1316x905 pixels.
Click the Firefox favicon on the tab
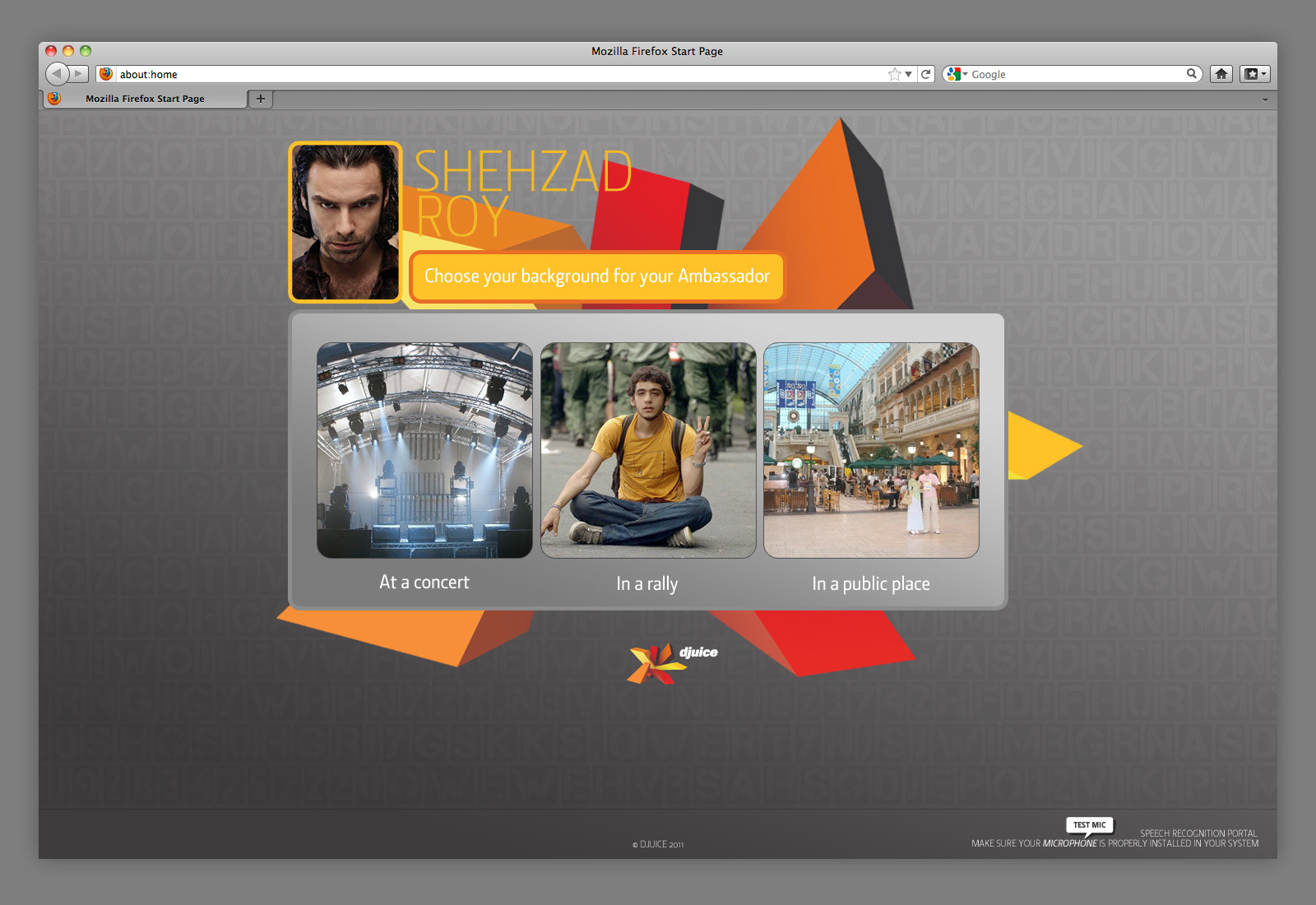[x=54, y=99]
